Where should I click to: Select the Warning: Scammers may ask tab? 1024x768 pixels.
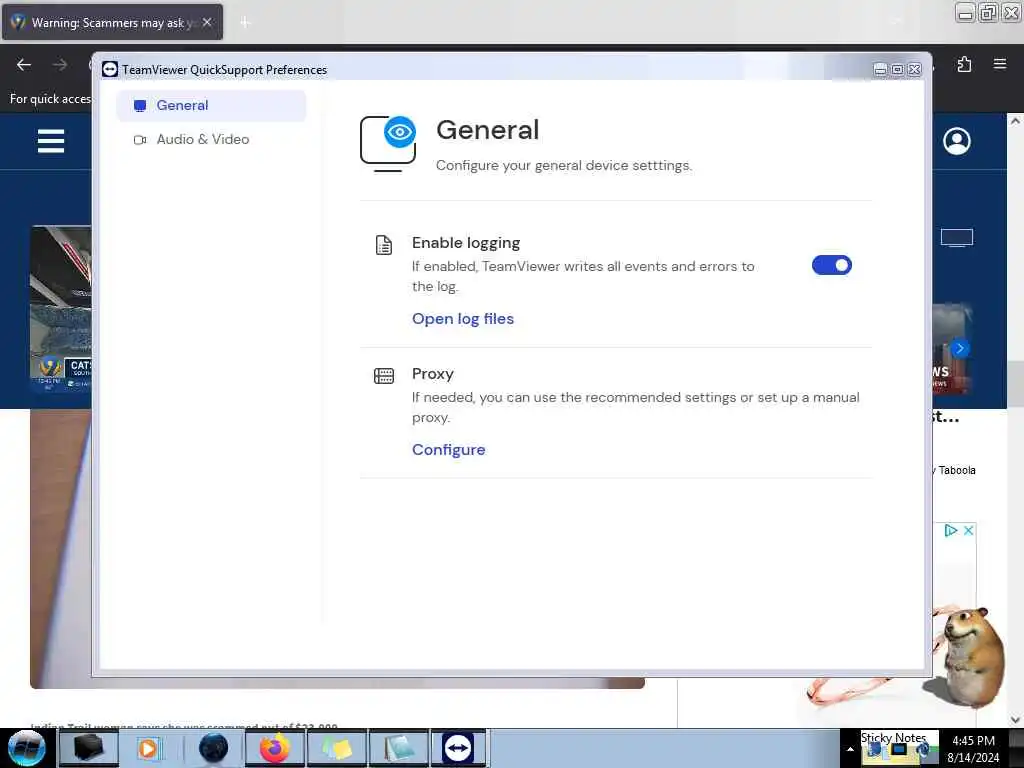[112, 22]
